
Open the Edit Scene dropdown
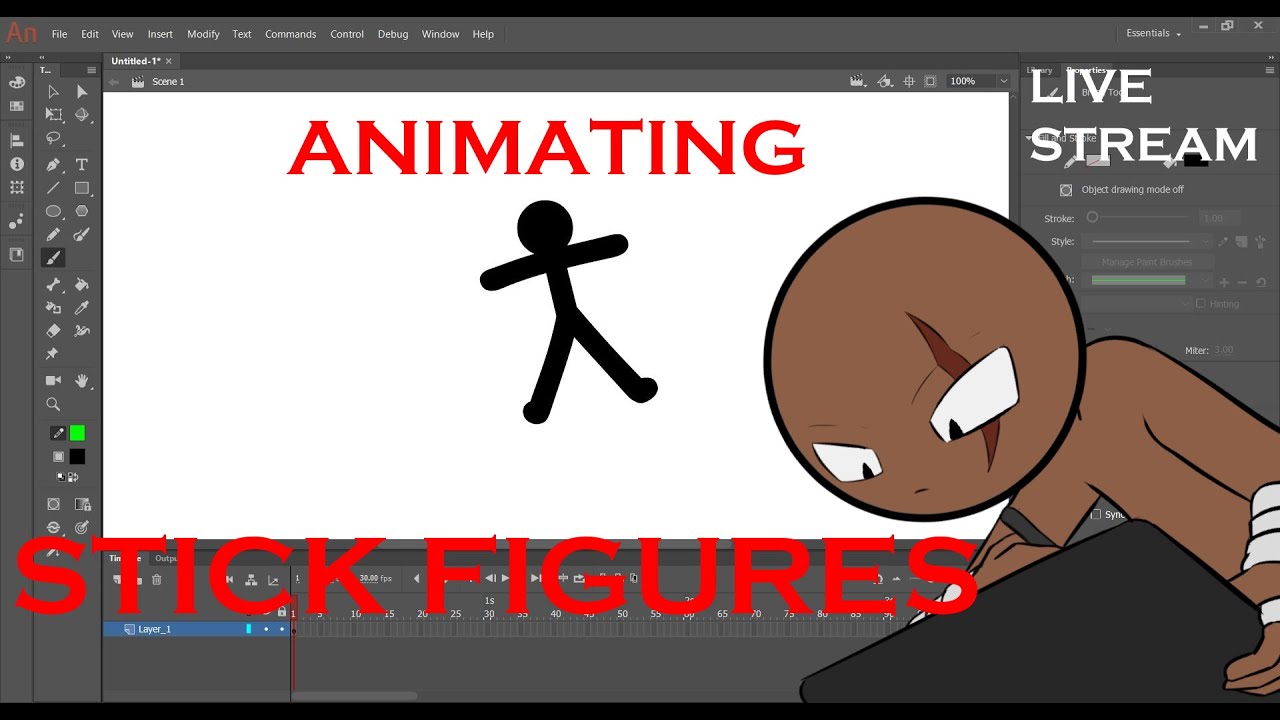point(857,81)
